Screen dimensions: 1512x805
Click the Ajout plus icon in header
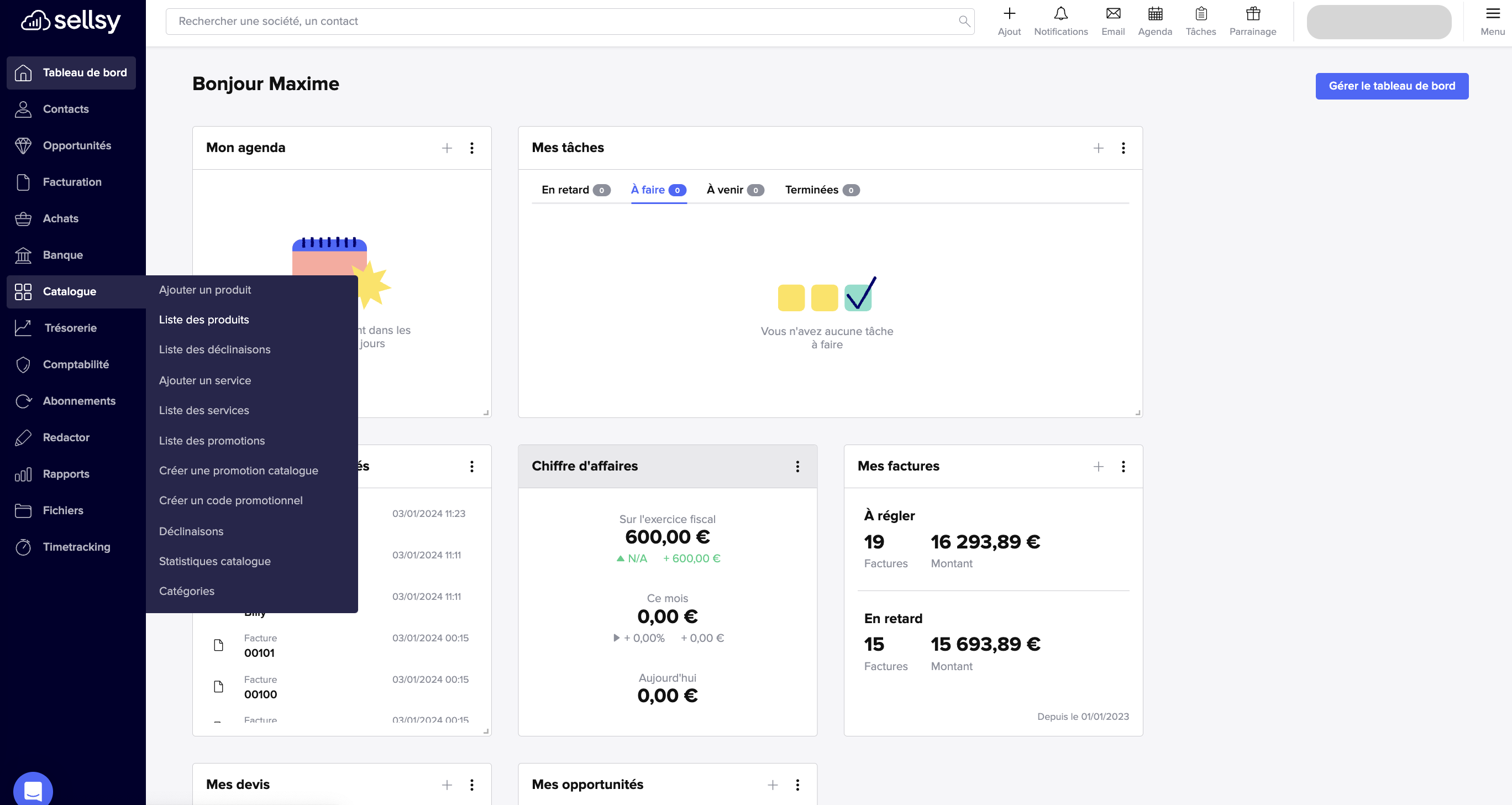(1009, 14)
